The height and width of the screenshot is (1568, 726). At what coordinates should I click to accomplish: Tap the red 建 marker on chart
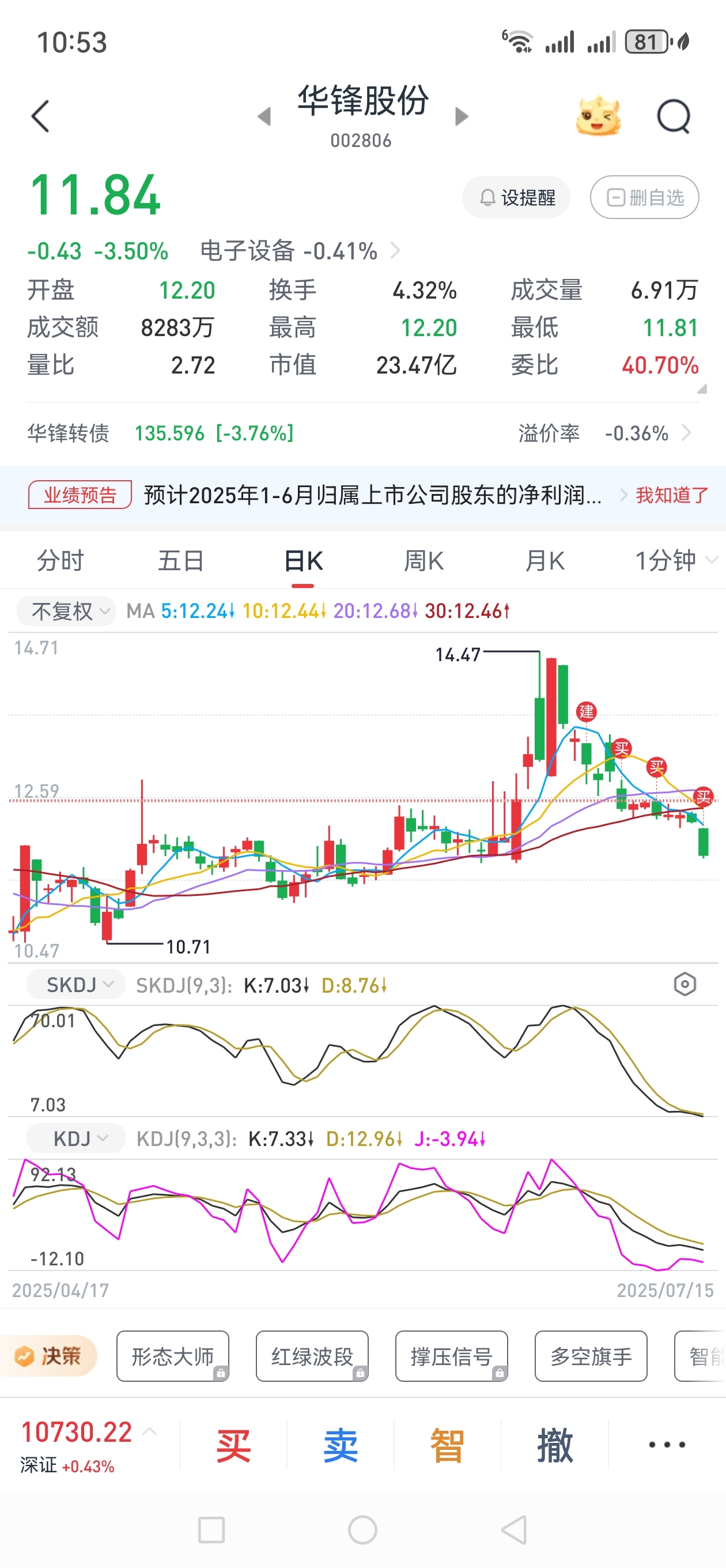coord(586,711)
